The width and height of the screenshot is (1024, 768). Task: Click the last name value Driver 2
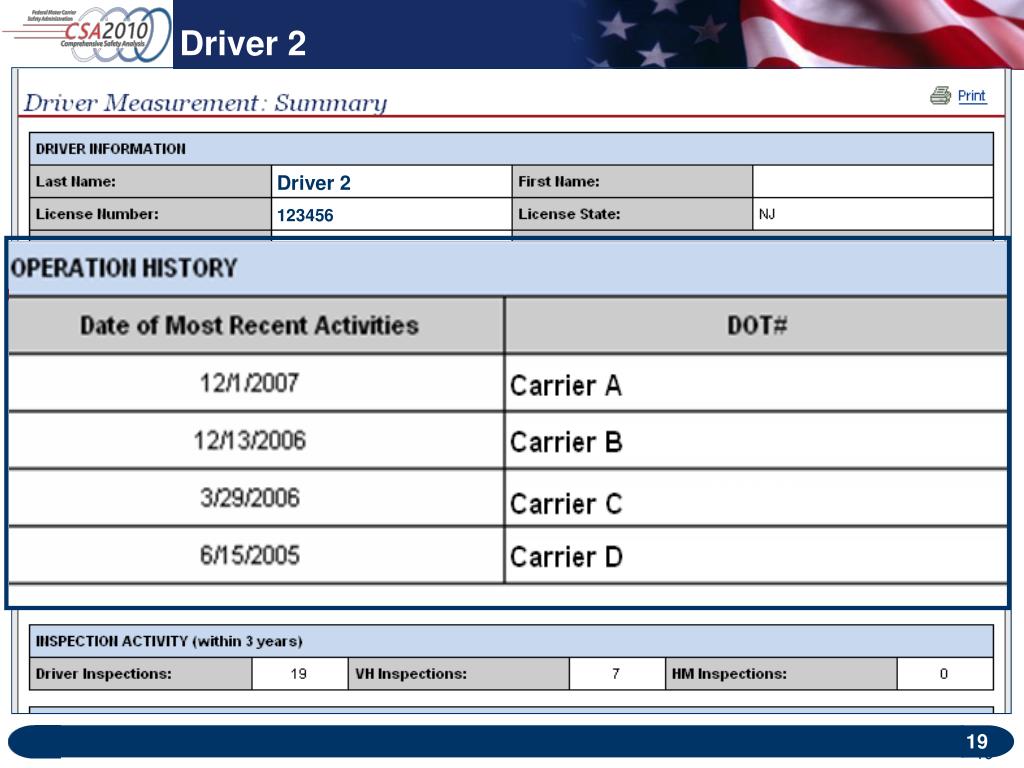point(313,183)
